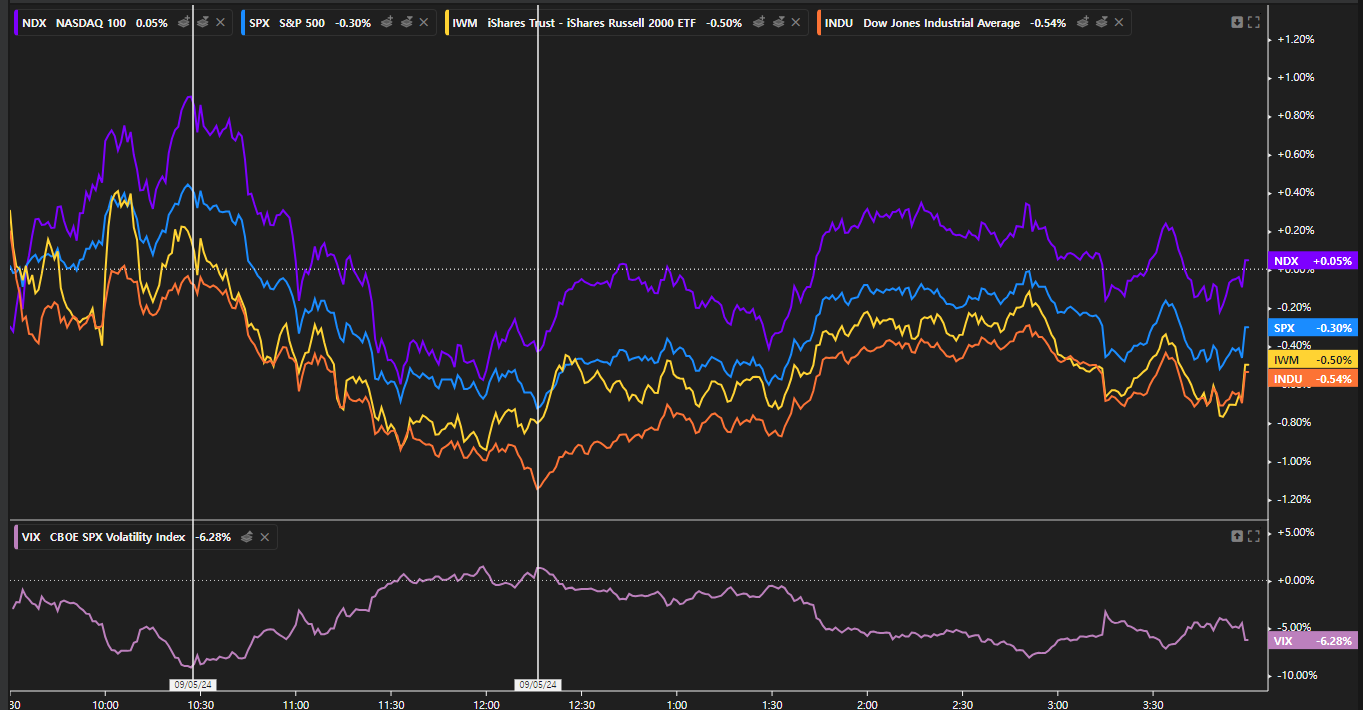Click the 09/05/24 marker near 12:00

[538, 685]
